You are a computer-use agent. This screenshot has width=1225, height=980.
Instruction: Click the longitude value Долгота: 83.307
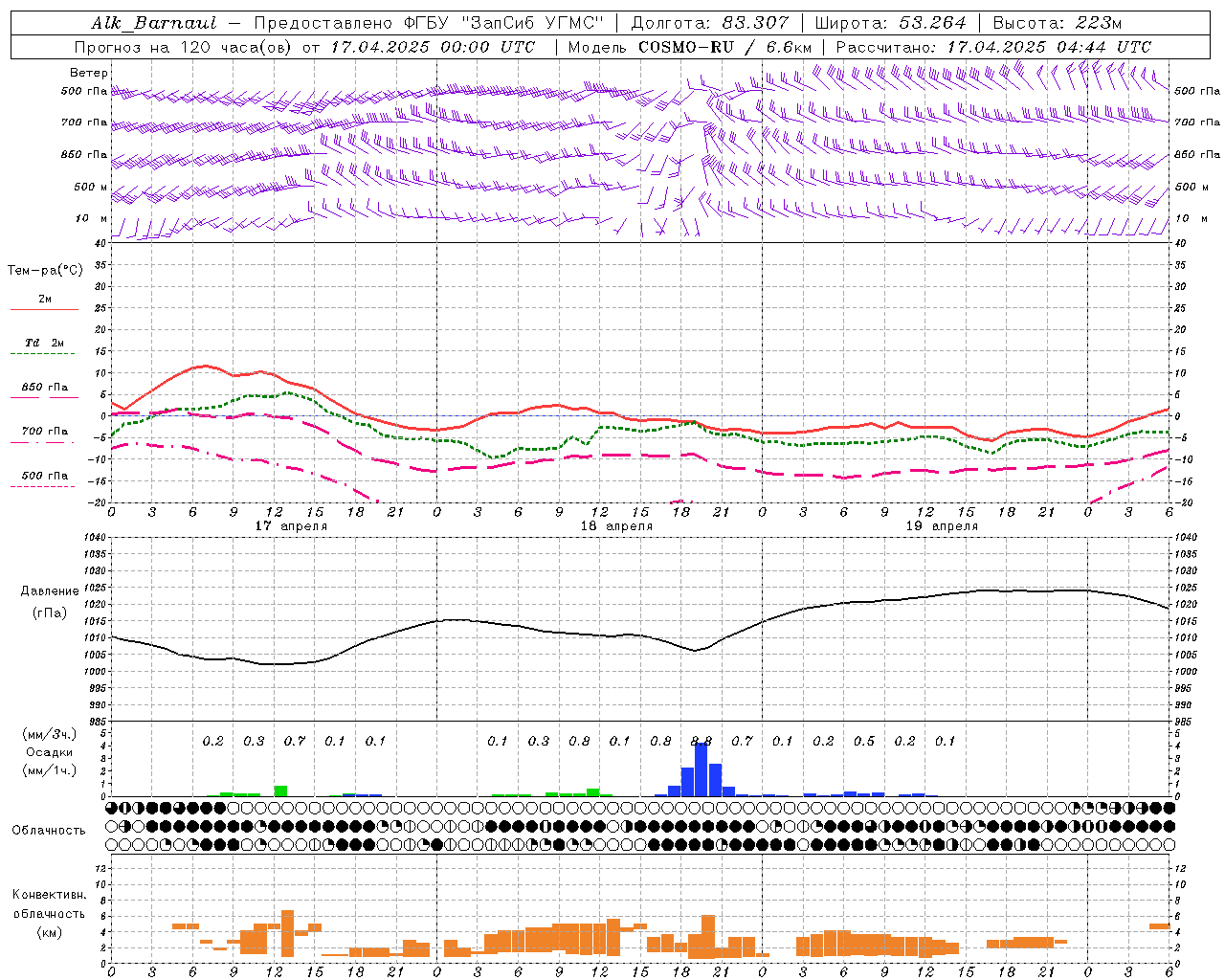710,23
